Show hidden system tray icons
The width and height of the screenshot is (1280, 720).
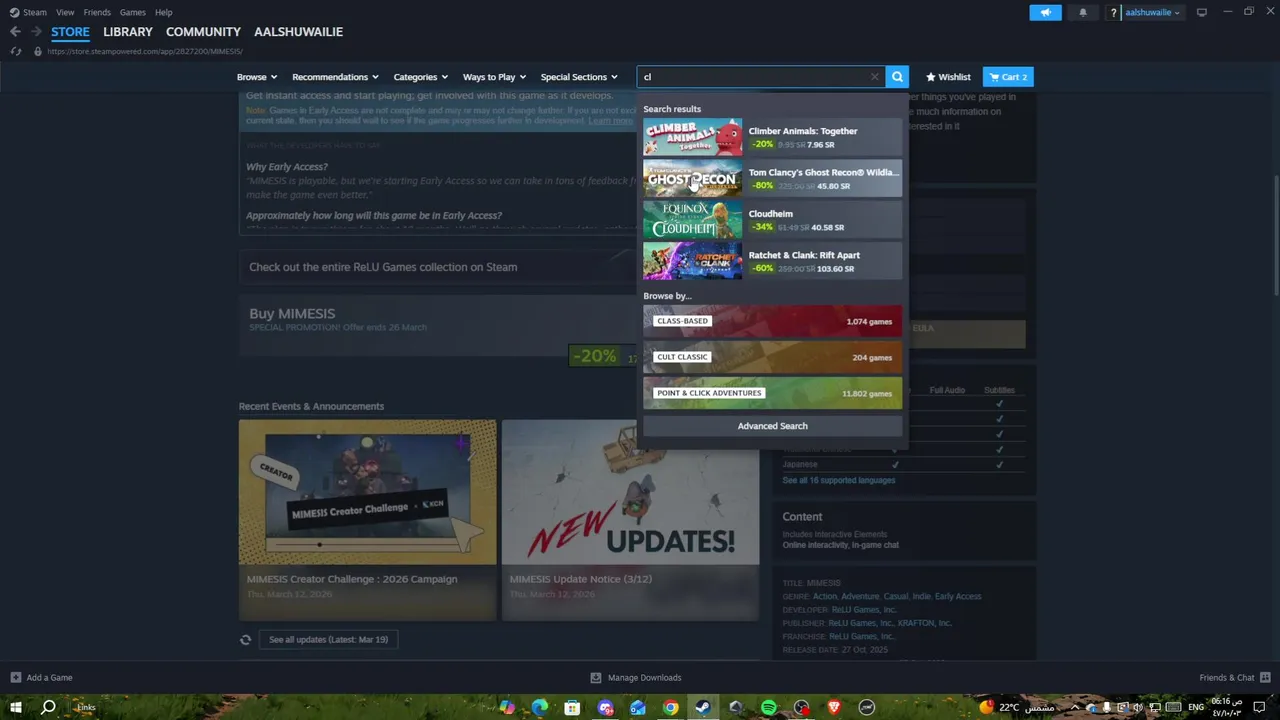(1076, 707)
